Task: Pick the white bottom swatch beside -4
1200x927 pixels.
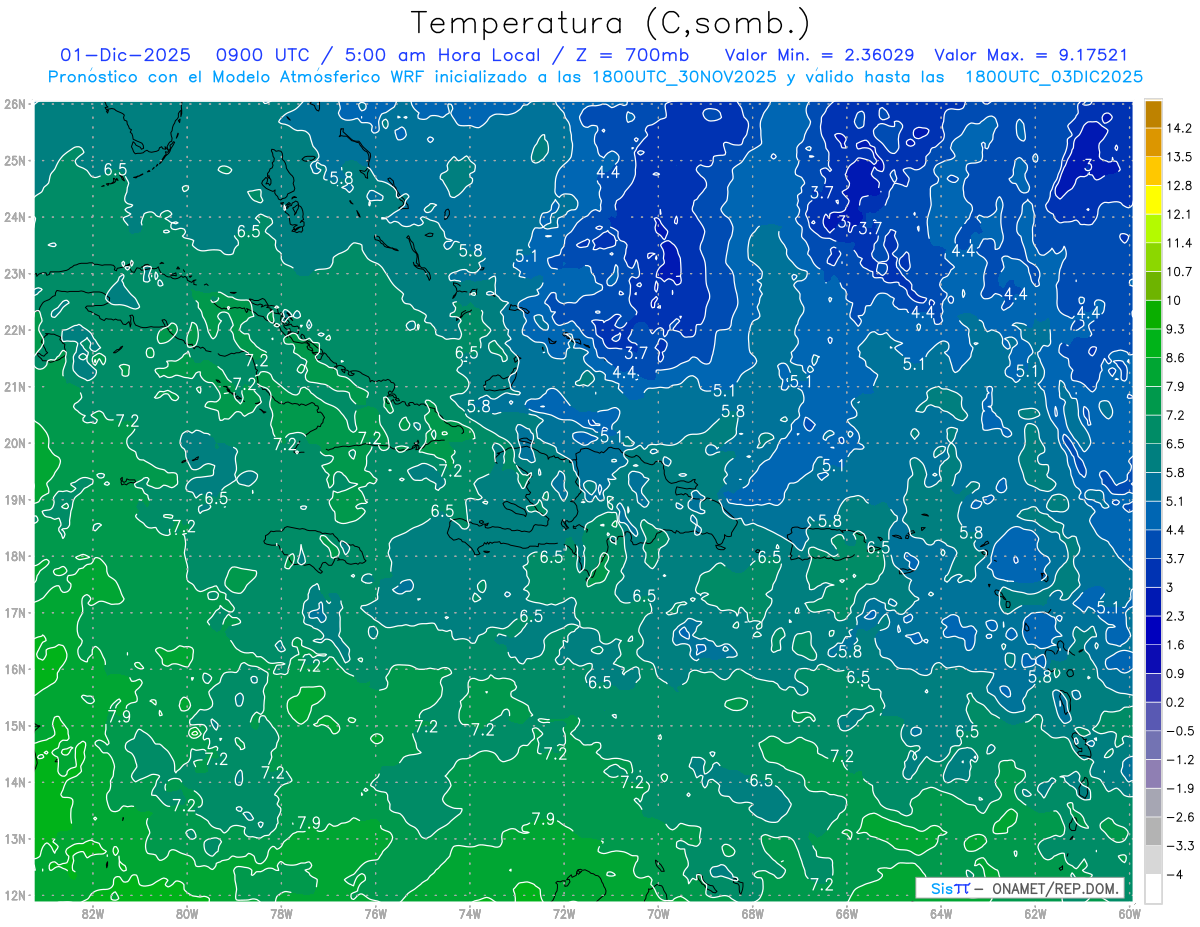Action: click(1153, 888)
